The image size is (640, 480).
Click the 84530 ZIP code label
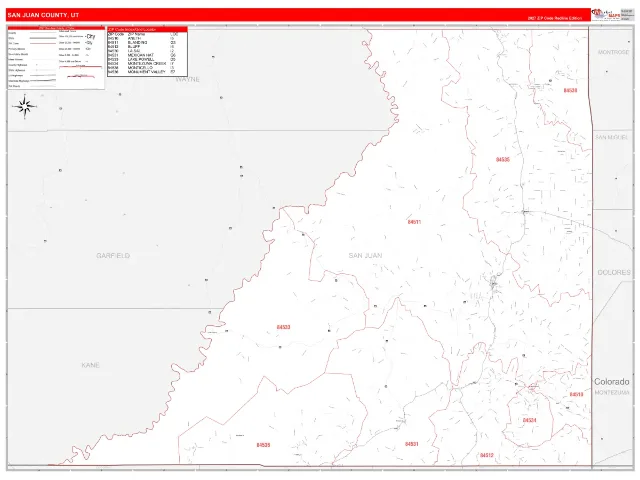pos(570,90)
